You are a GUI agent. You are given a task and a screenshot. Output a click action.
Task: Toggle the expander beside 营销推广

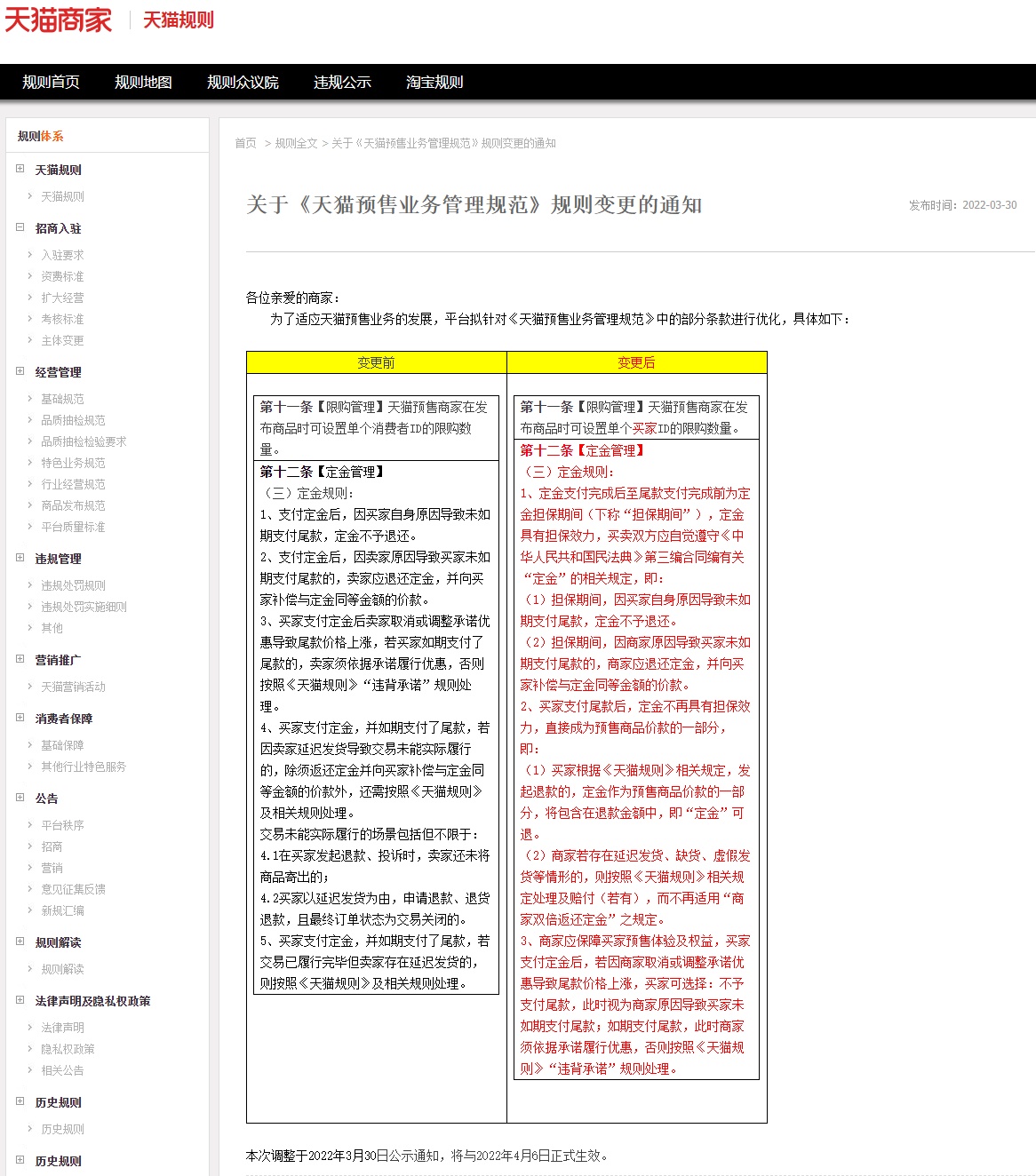[20, 659]
